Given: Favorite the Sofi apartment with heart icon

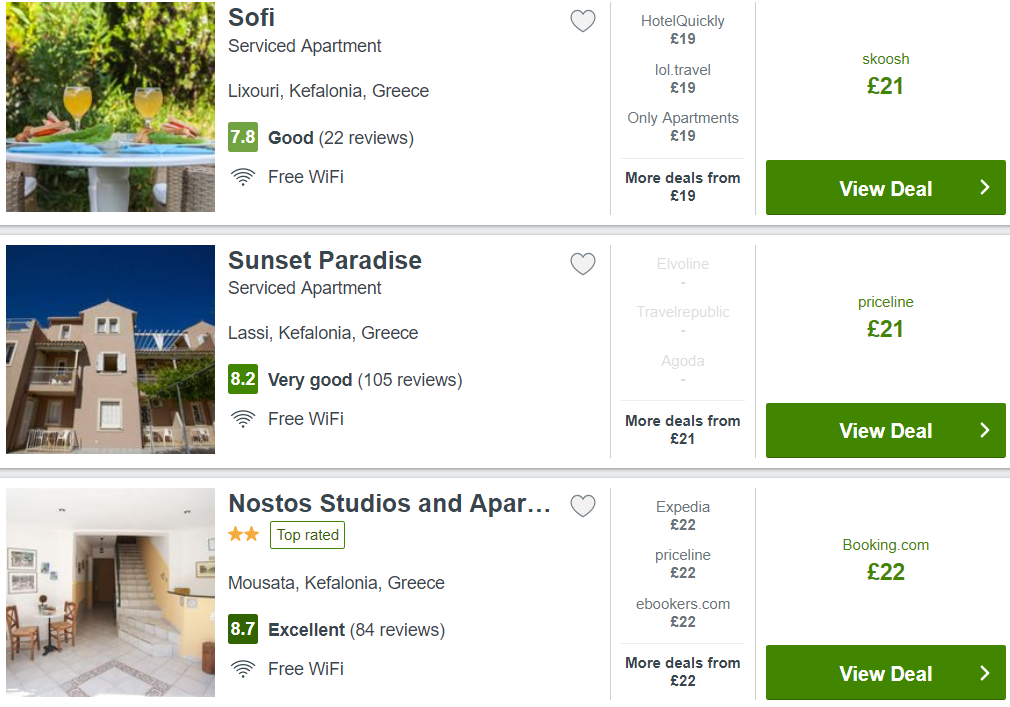Looking at the screenshot, I should [x=583, y=21].
